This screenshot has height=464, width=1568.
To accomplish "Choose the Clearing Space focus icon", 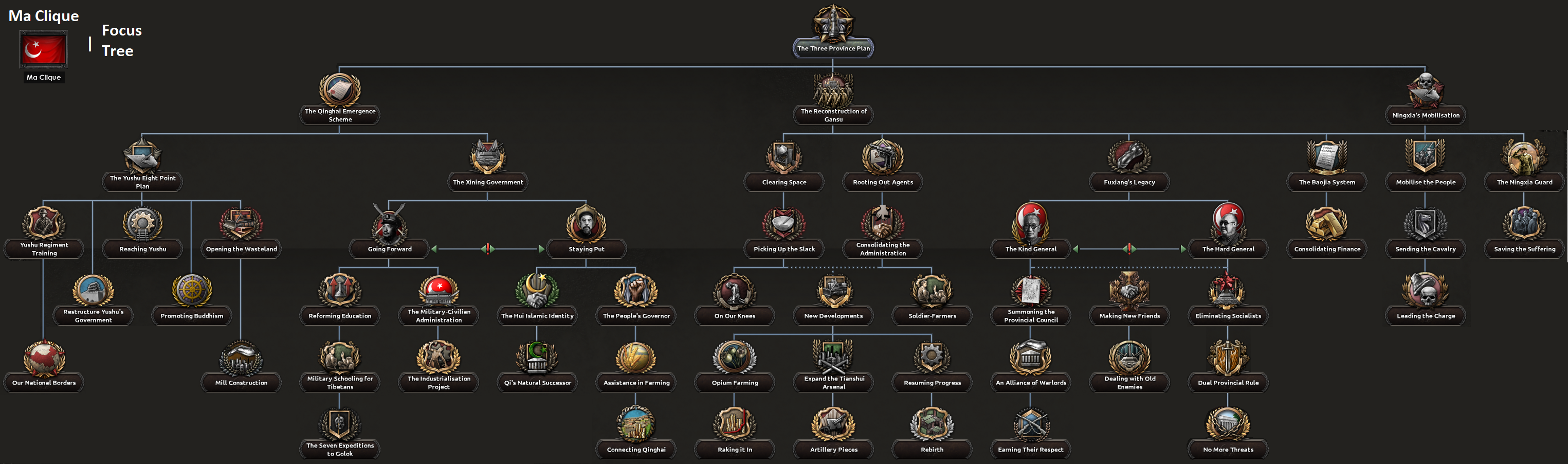I will click(784, 157).
